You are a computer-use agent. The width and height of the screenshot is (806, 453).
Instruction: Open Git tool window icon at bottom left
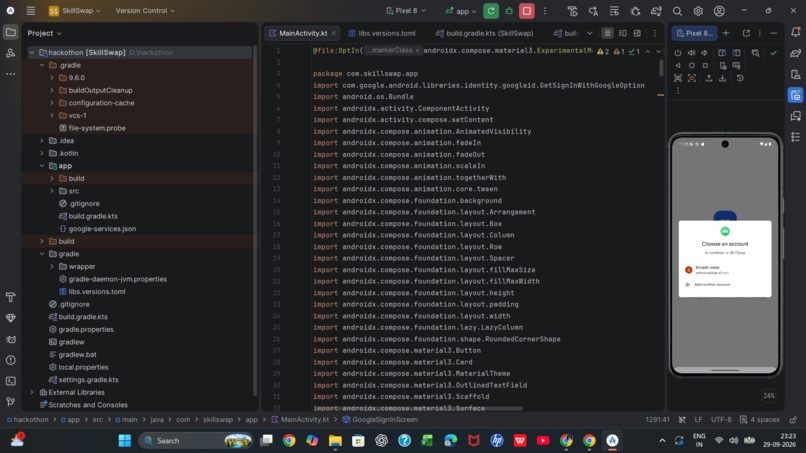coord(10,402)
